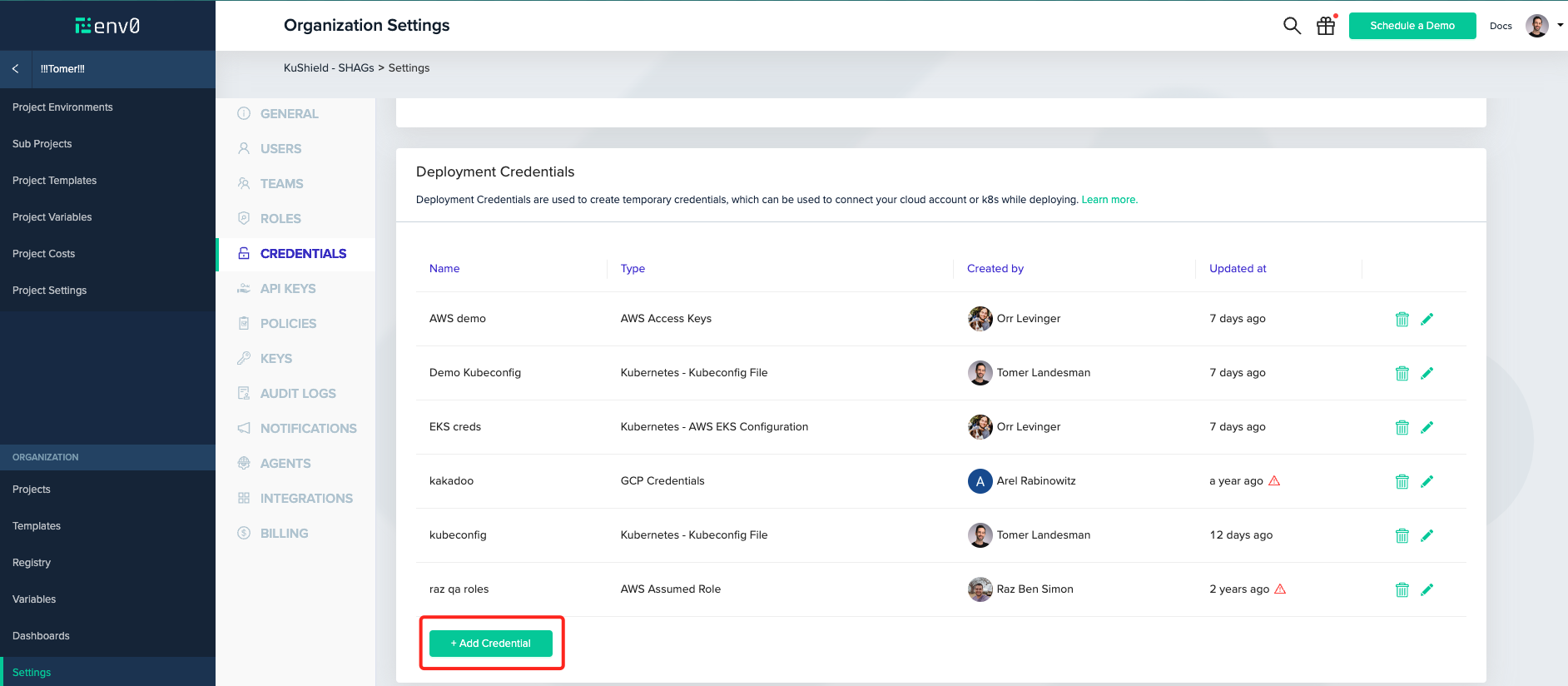Open API KEYS settings tab
Screen dimensions: 1568x686
tap(288, 289)
